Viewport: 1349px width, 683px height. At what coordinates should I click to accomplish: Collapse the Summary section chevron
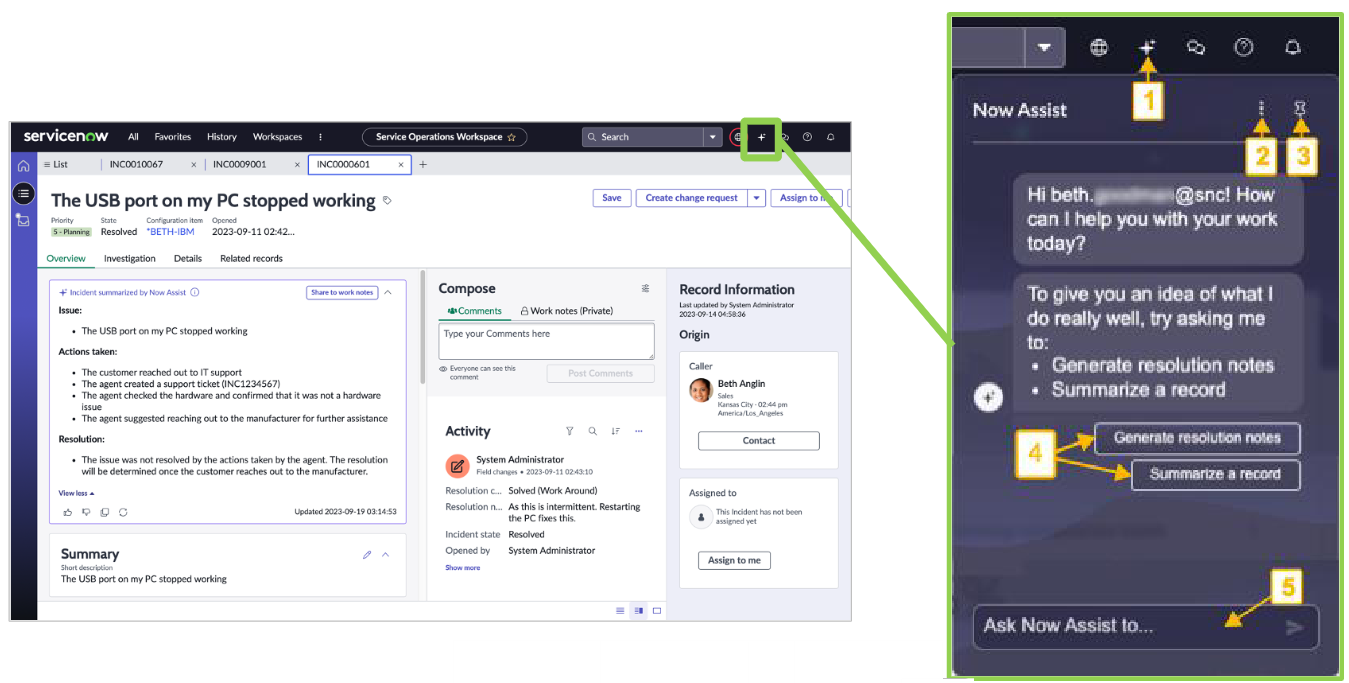click(x=386, y=554)
